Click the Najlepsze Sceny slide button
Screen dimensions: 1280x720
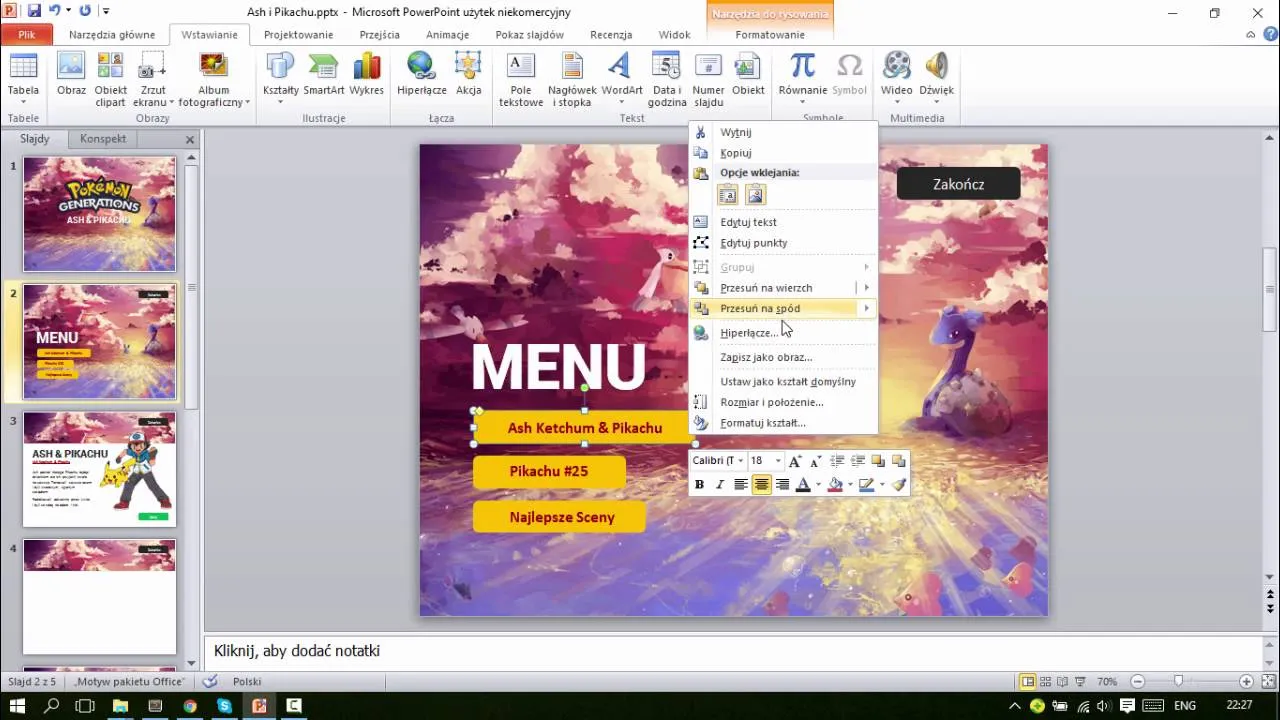click(x=560, y=517)
